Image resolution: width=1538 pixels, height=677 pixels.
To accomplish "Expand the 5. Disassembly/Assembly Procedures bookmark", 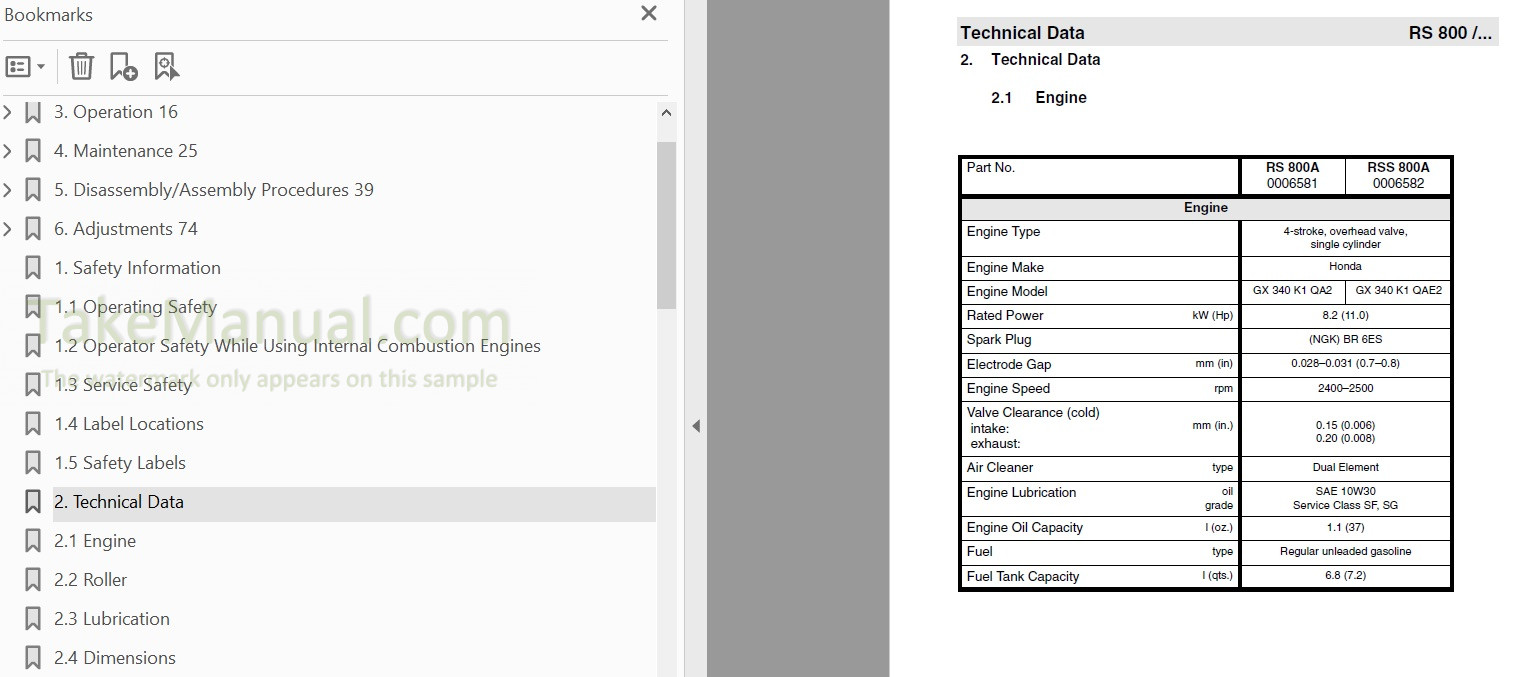I will pyautogui.click(x=8, y=190).
